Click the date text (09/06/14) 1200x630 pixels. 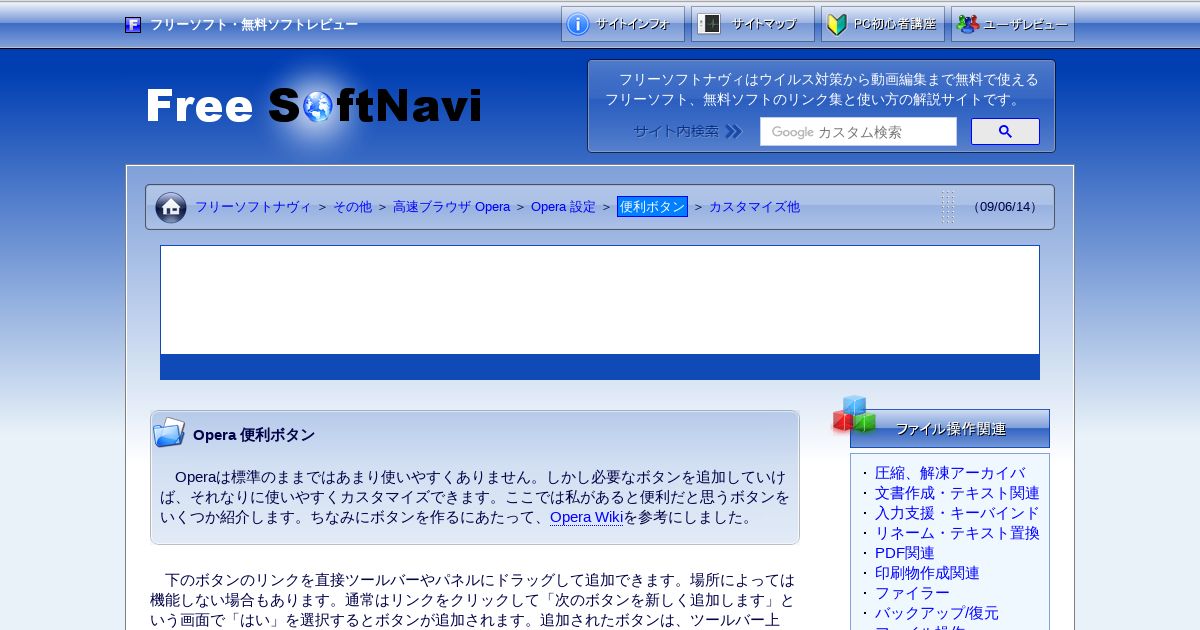(1006, 207)
